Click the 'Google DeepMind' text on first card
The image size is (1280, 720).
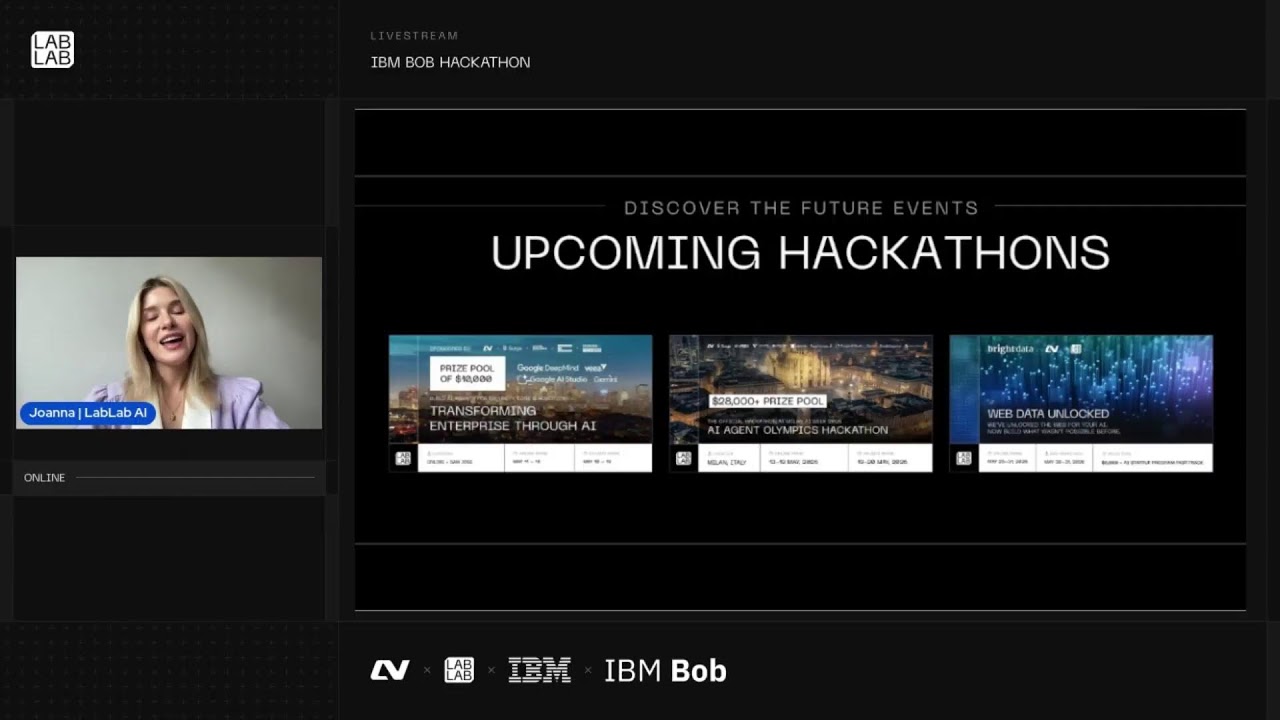pyautogui.click(x=548, y=368)
